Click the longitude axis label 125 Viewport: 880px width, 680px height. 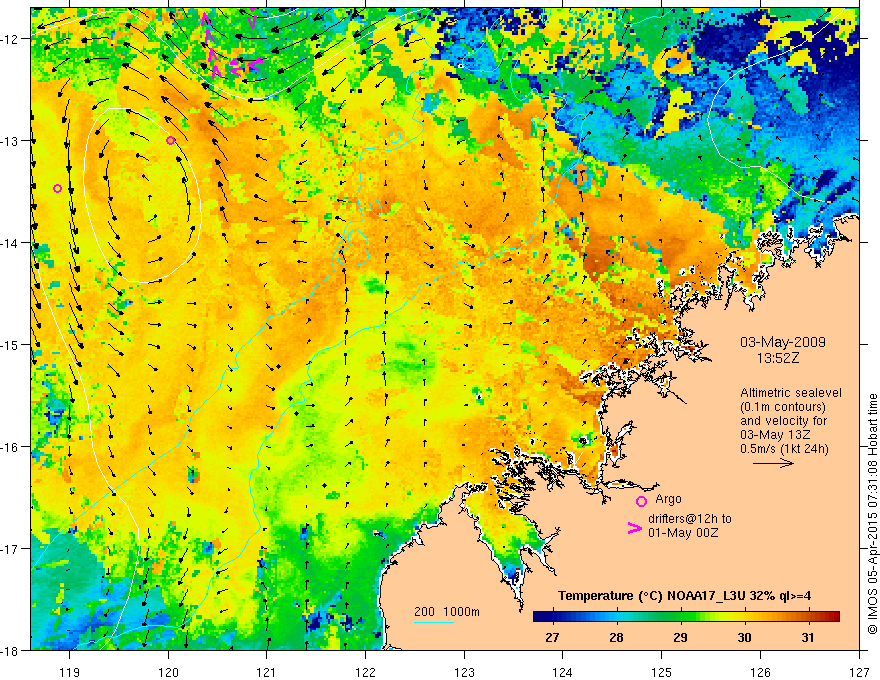click(662, 672)
